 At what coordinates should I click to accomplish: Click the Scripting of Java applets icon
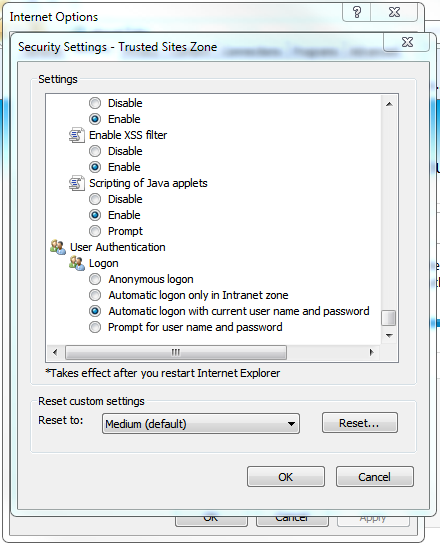[77, 183]
